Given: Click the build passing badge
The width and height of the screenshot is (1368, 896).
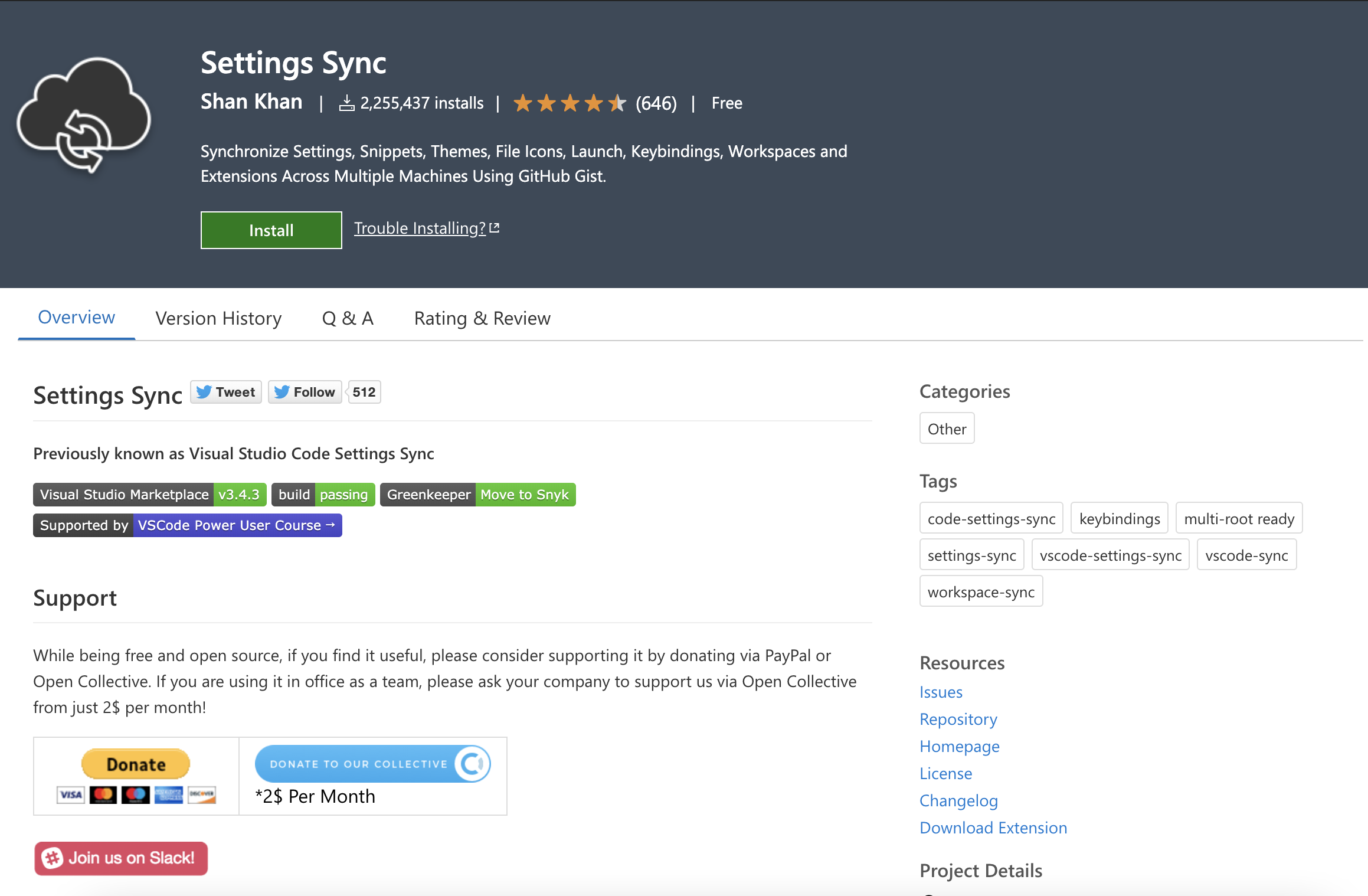Looking at the screenshot, I should tap(323, 495).
